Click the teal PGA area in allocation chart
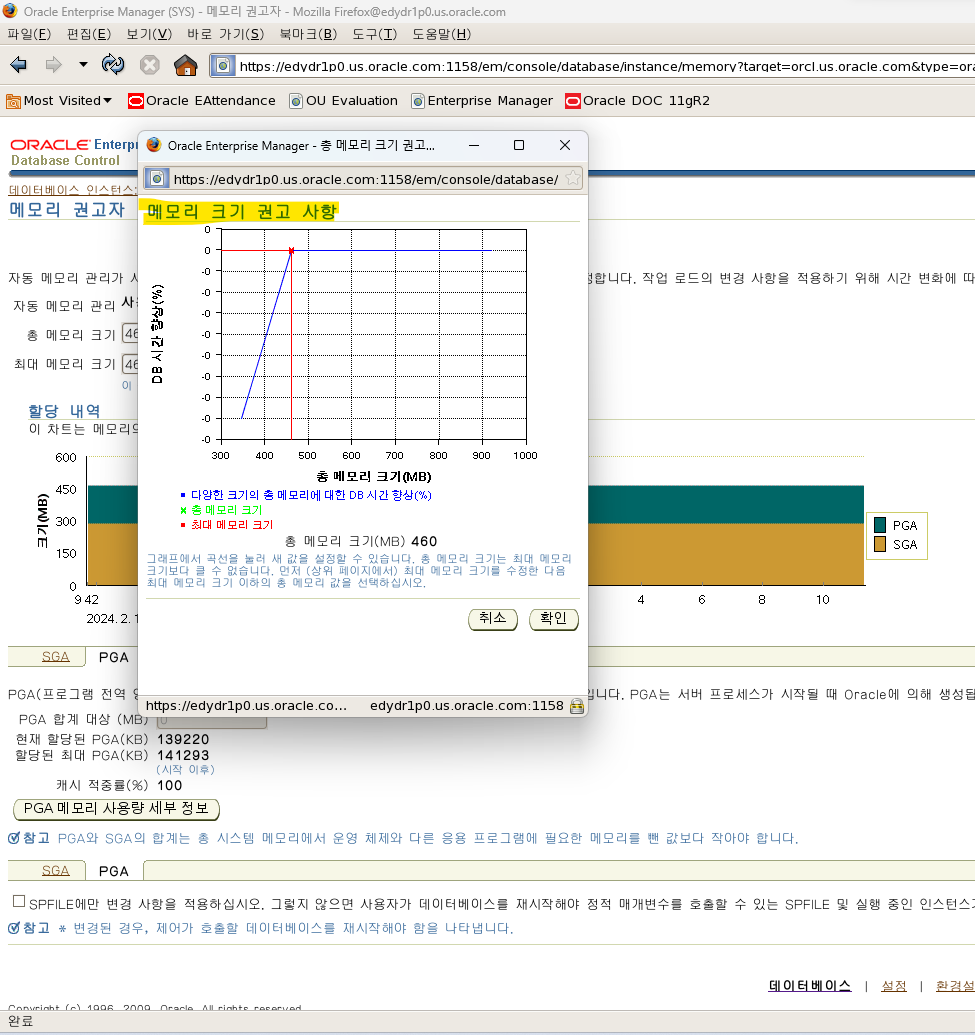This screenshot has width=975, height=1035. [x=726, y=504]
